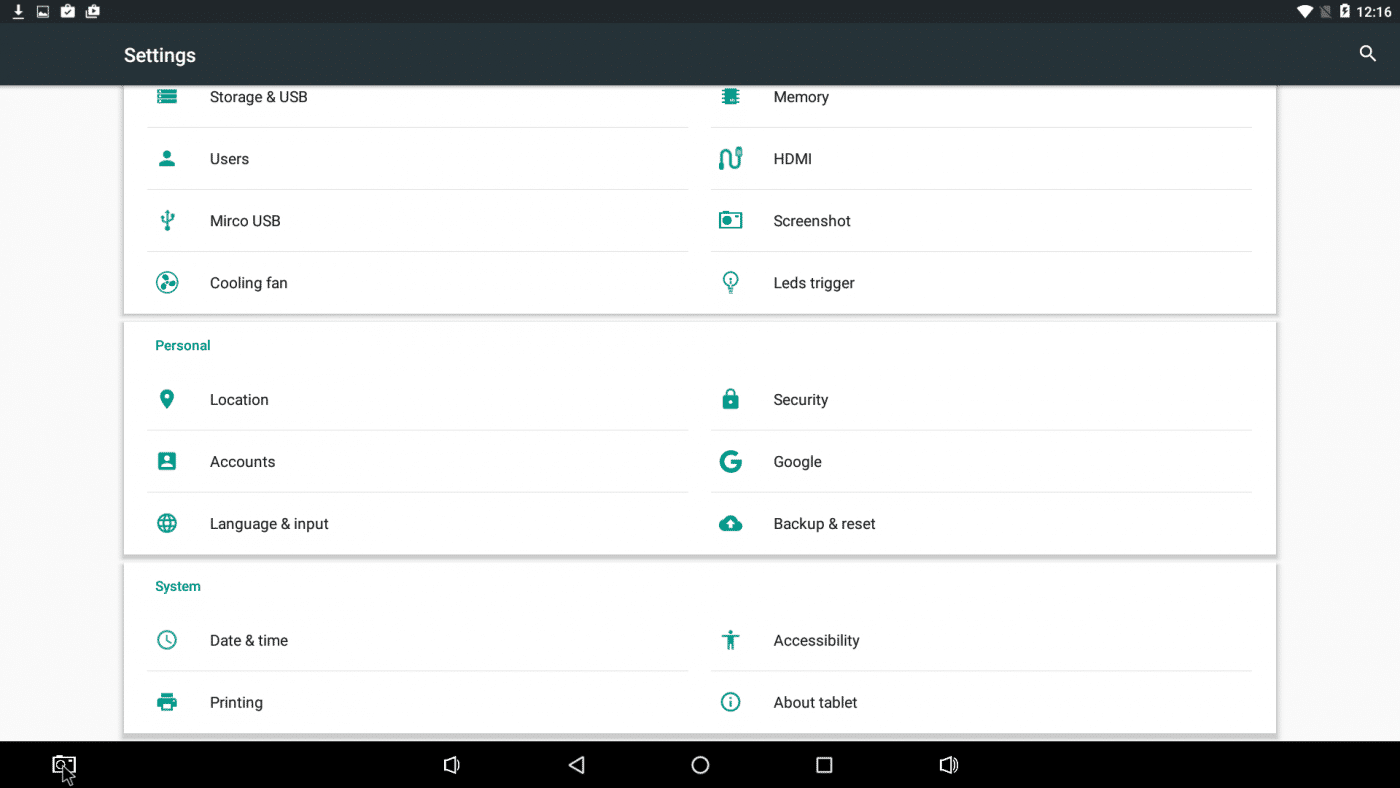Open recent apps with square button
Image resolution: width=1400 pixels, height=788 pixels.
click(824, 765)
